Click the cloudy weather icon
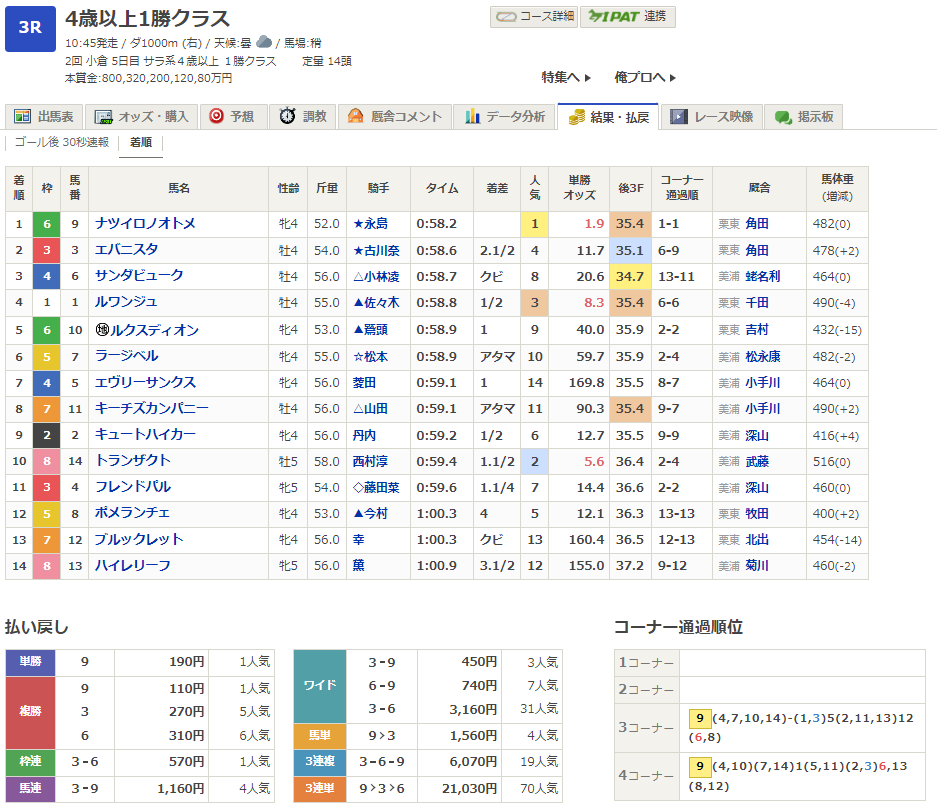Screen dimensions: 937x810 [x=264, y=42]
